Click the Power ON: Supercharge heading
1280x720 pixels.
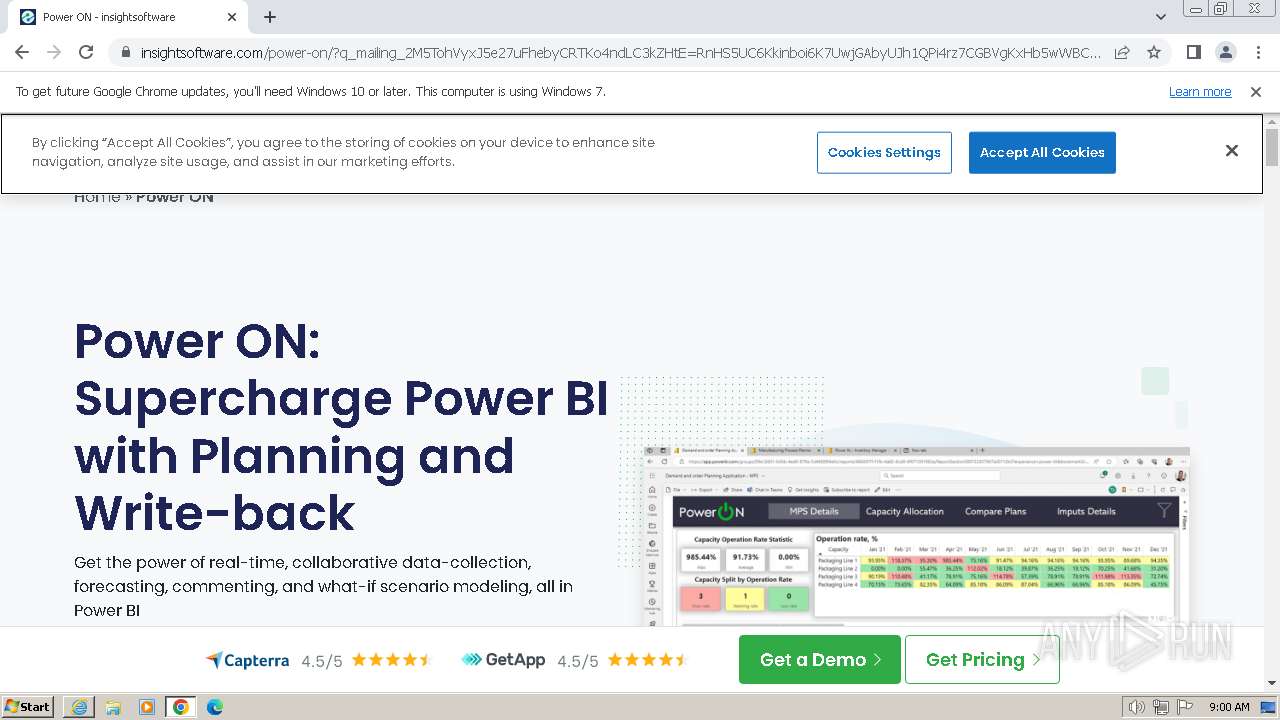click(x=341, y=427)
